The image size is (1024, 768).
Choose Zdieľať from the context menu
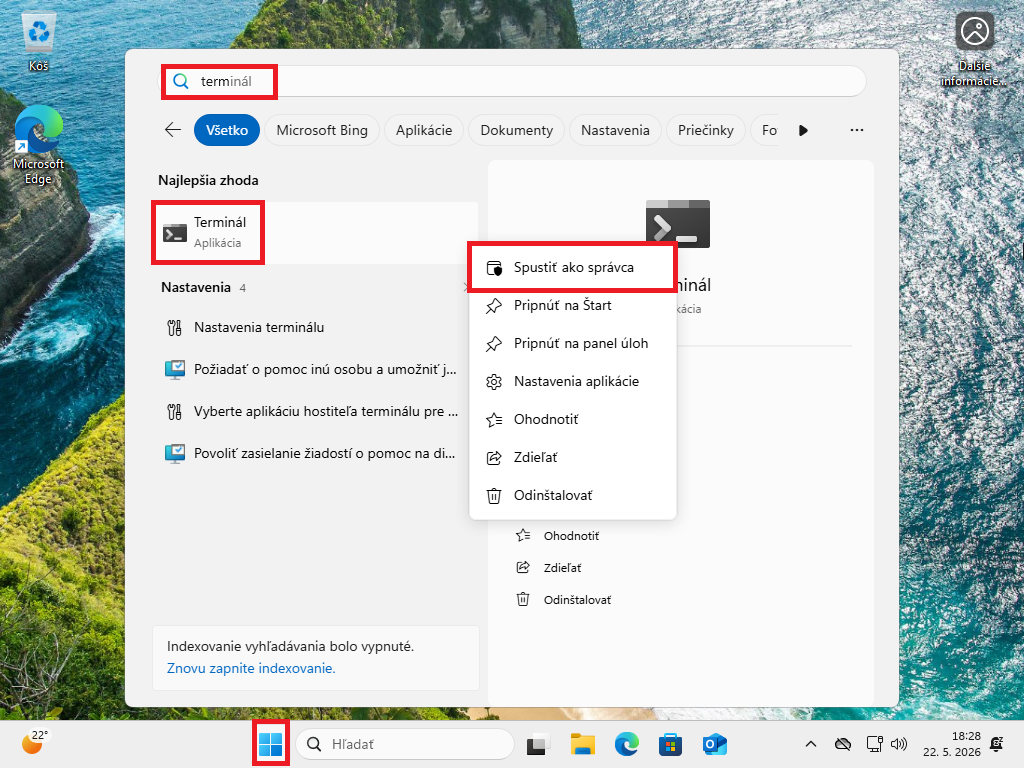(x=573, y=457)
